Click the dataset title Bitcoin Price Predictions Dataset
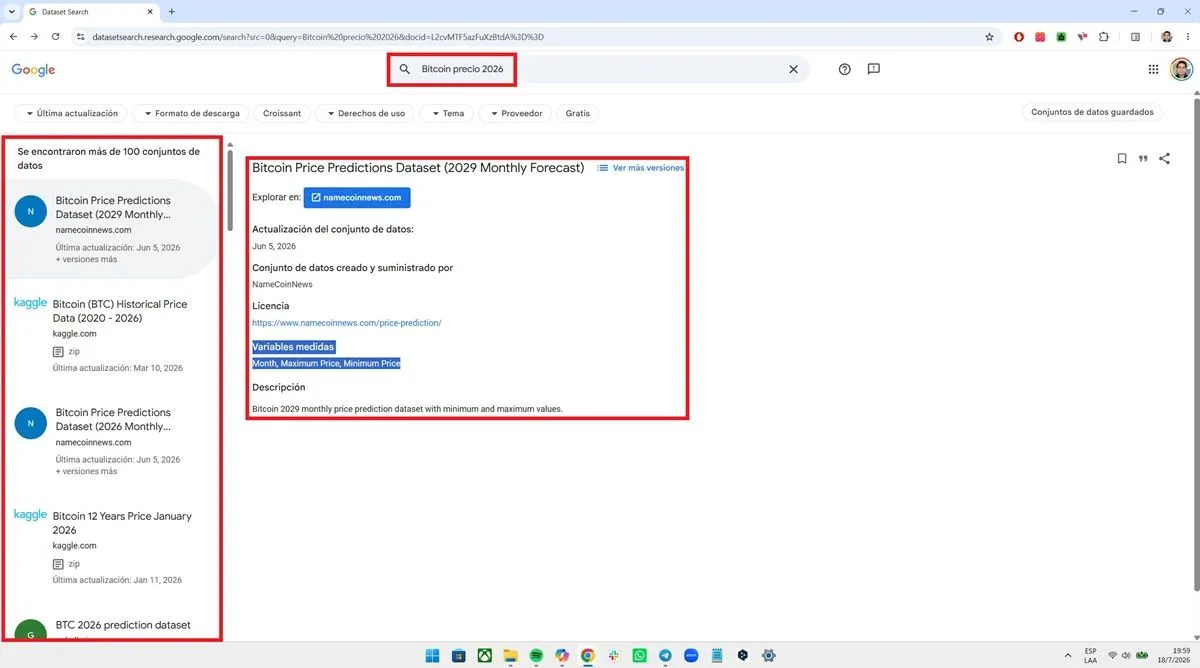Viewport: 1200px width, 668px height. coord(418,168)
